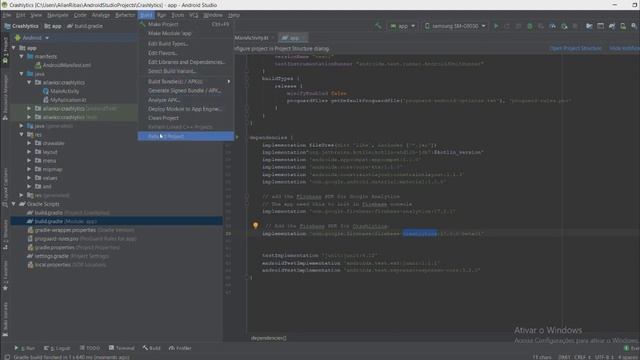Collapse the res folder
The width and height of the screenshot is (640, 360).
point(22,134)
